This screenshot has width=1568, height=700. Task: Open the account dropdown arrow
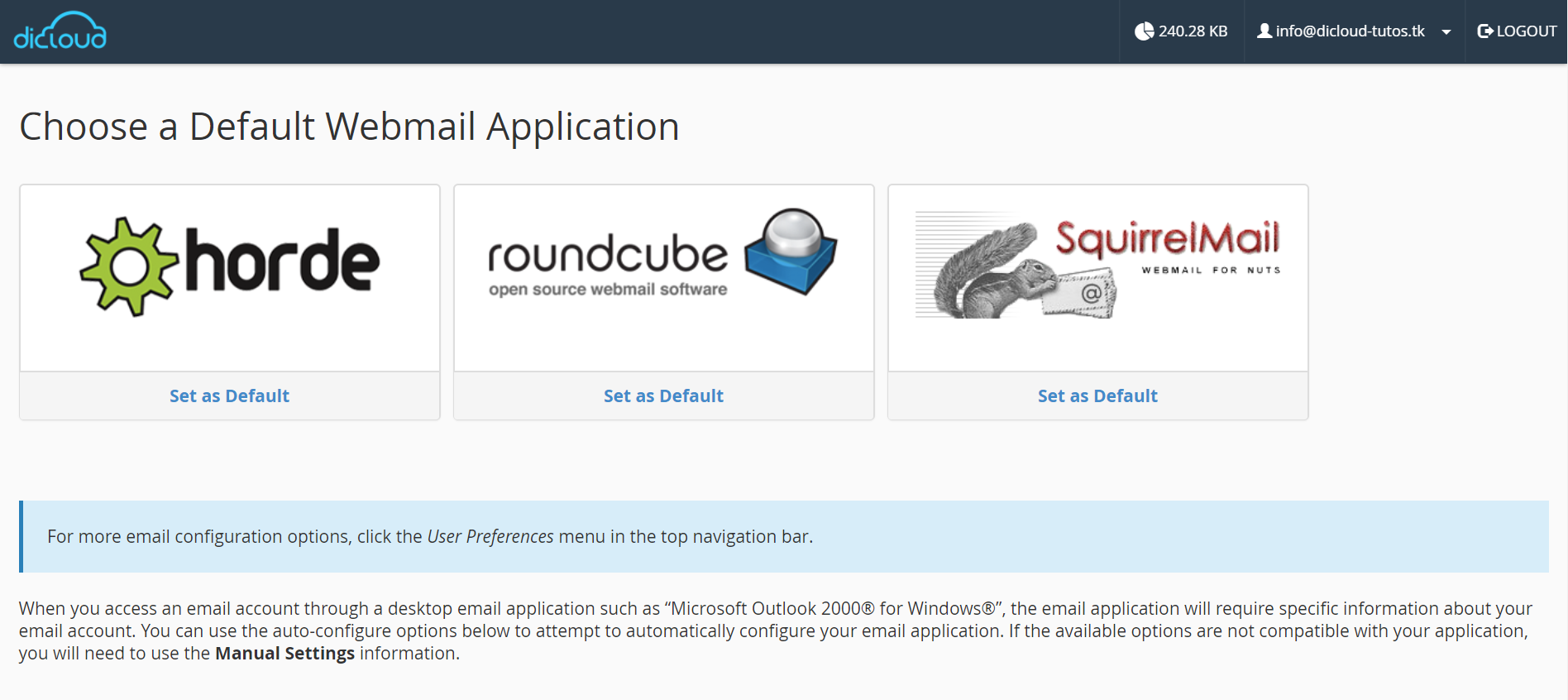tap(1446, 32)
